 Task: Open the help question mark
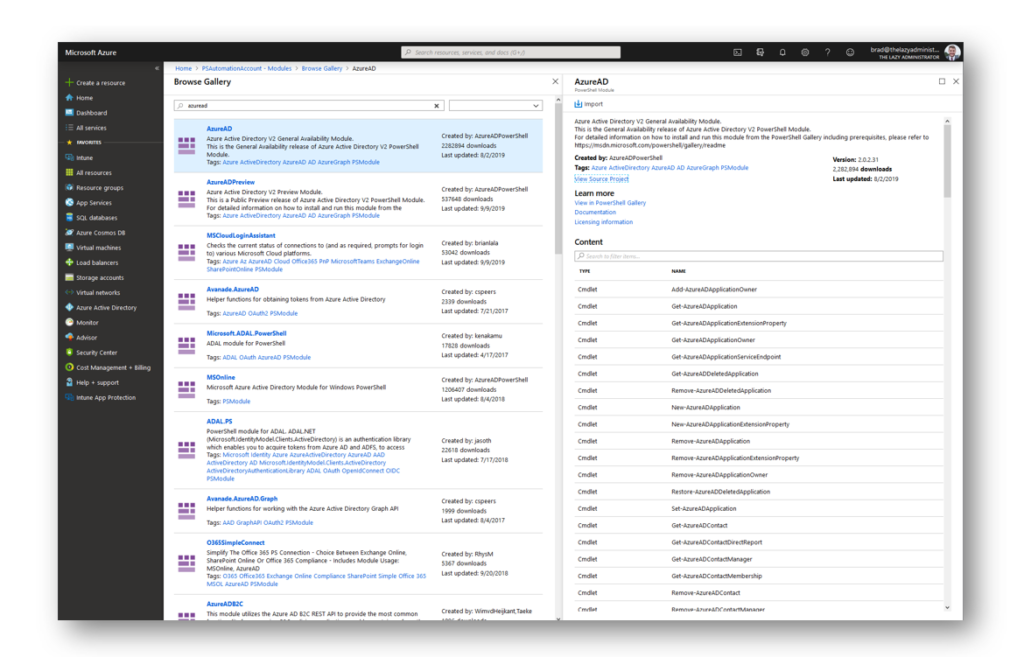click(x=827, y=52)
